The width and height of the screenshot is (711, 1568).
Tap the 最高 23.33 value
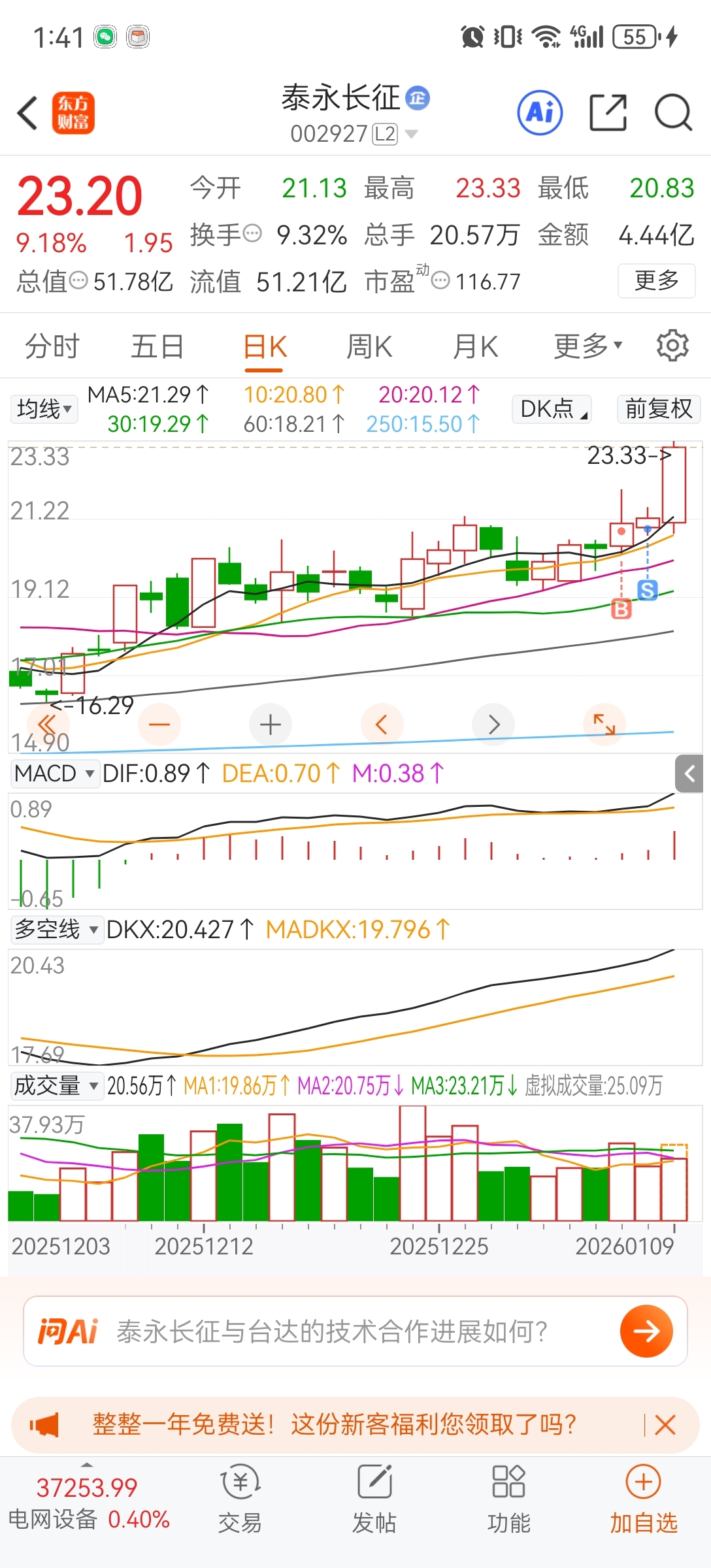[488, 188]
